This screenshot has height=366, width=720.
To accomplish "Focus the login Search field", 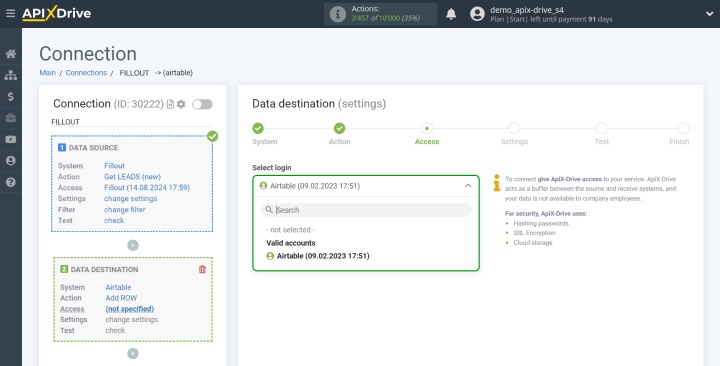I will (x=366, y=210).
